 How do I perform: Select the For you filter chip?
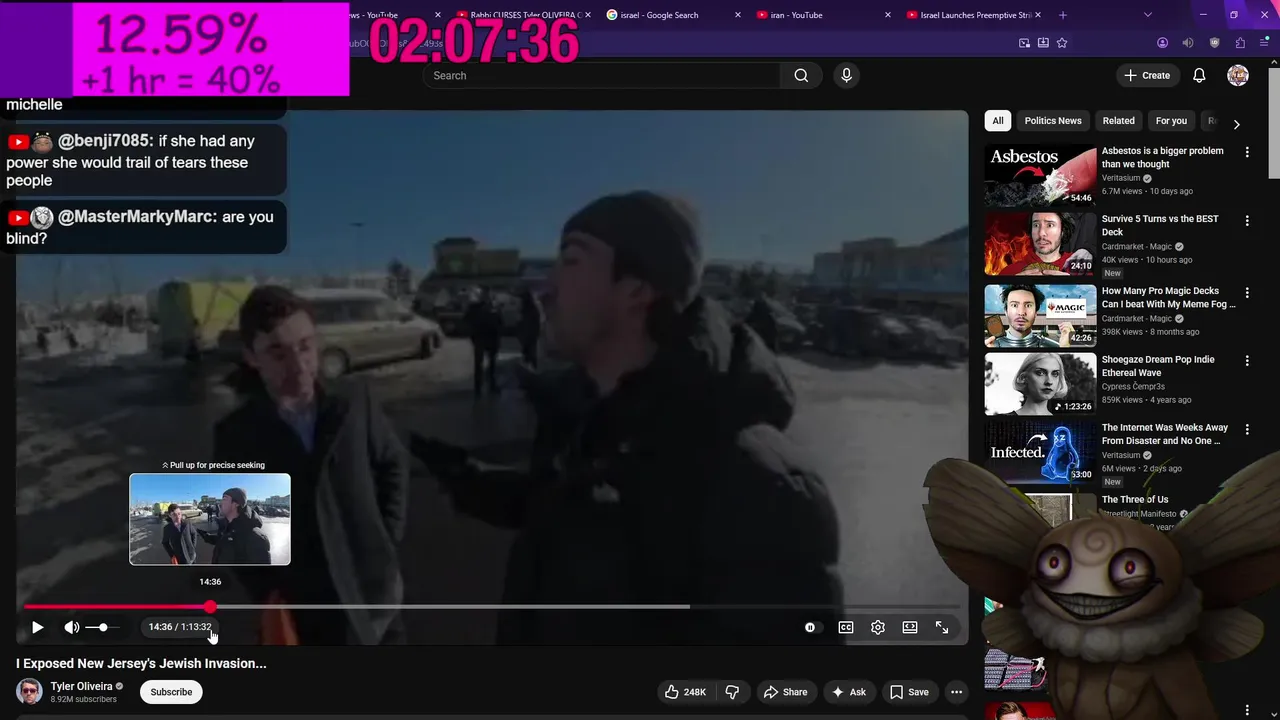1171,120
